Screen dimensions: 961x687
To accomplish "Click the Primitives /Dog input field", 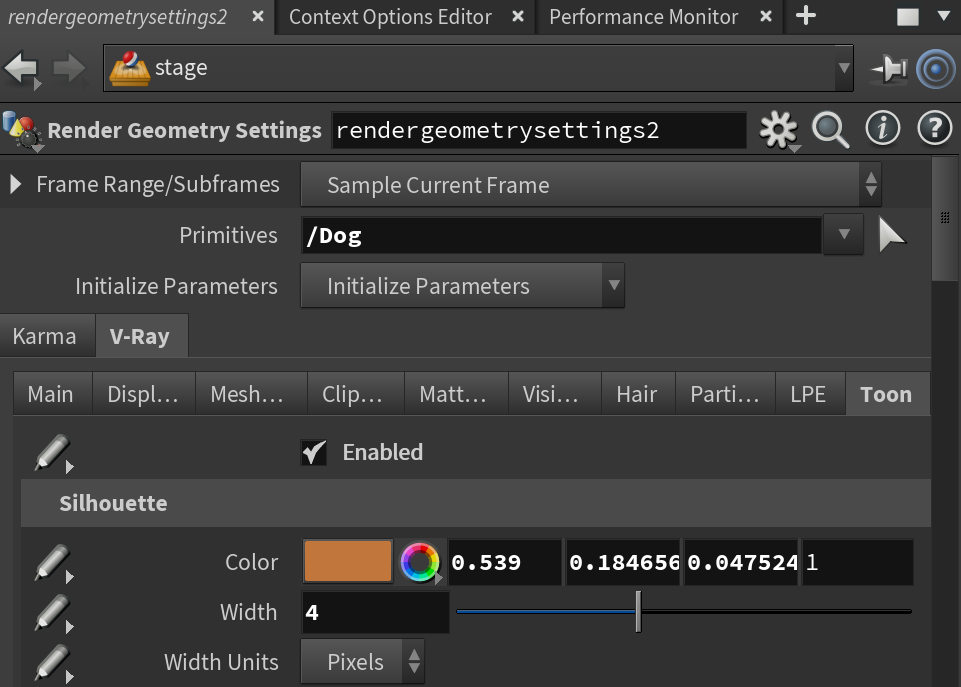I will 561,235.
